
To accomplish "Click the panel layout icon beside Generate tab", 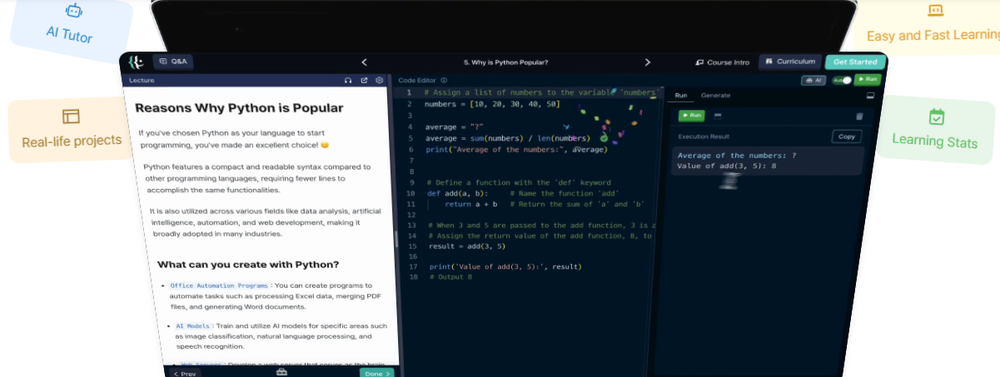I will coord(871,96).
